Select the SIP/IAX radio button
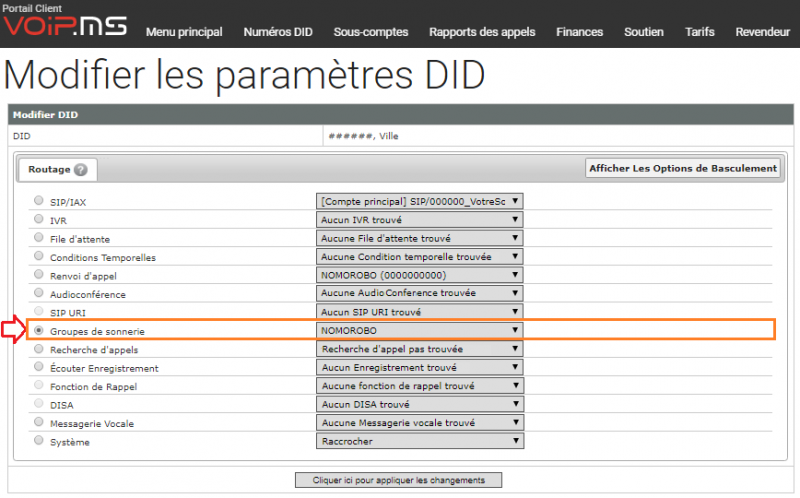Image resolution: width=800 pixels, height=498 pixels. coord(39,201)
